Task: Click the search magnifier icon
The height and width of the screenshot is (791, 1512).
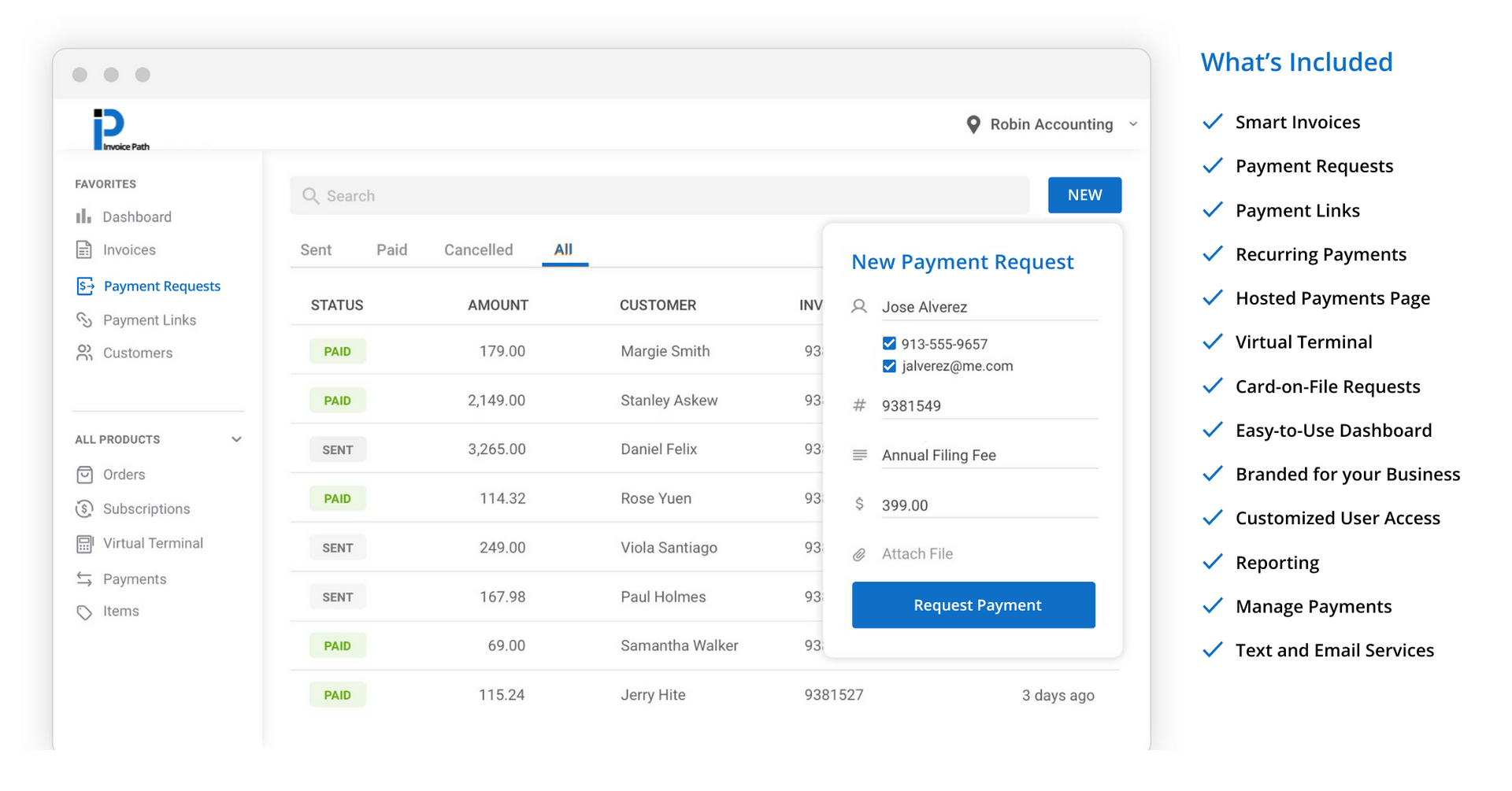Action: tap(309, 195)
